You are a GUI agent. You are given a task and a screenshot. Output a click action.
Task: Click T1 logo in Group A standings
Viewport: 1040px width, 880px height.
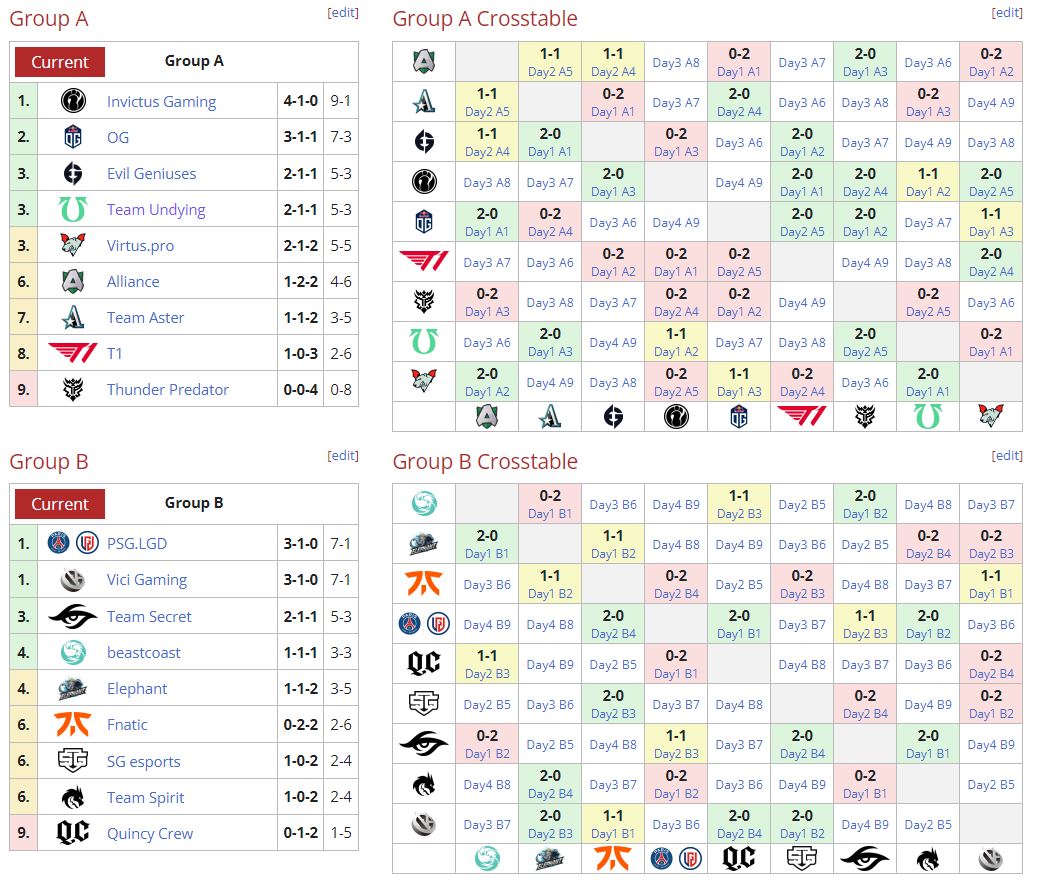tap(73, 353)
